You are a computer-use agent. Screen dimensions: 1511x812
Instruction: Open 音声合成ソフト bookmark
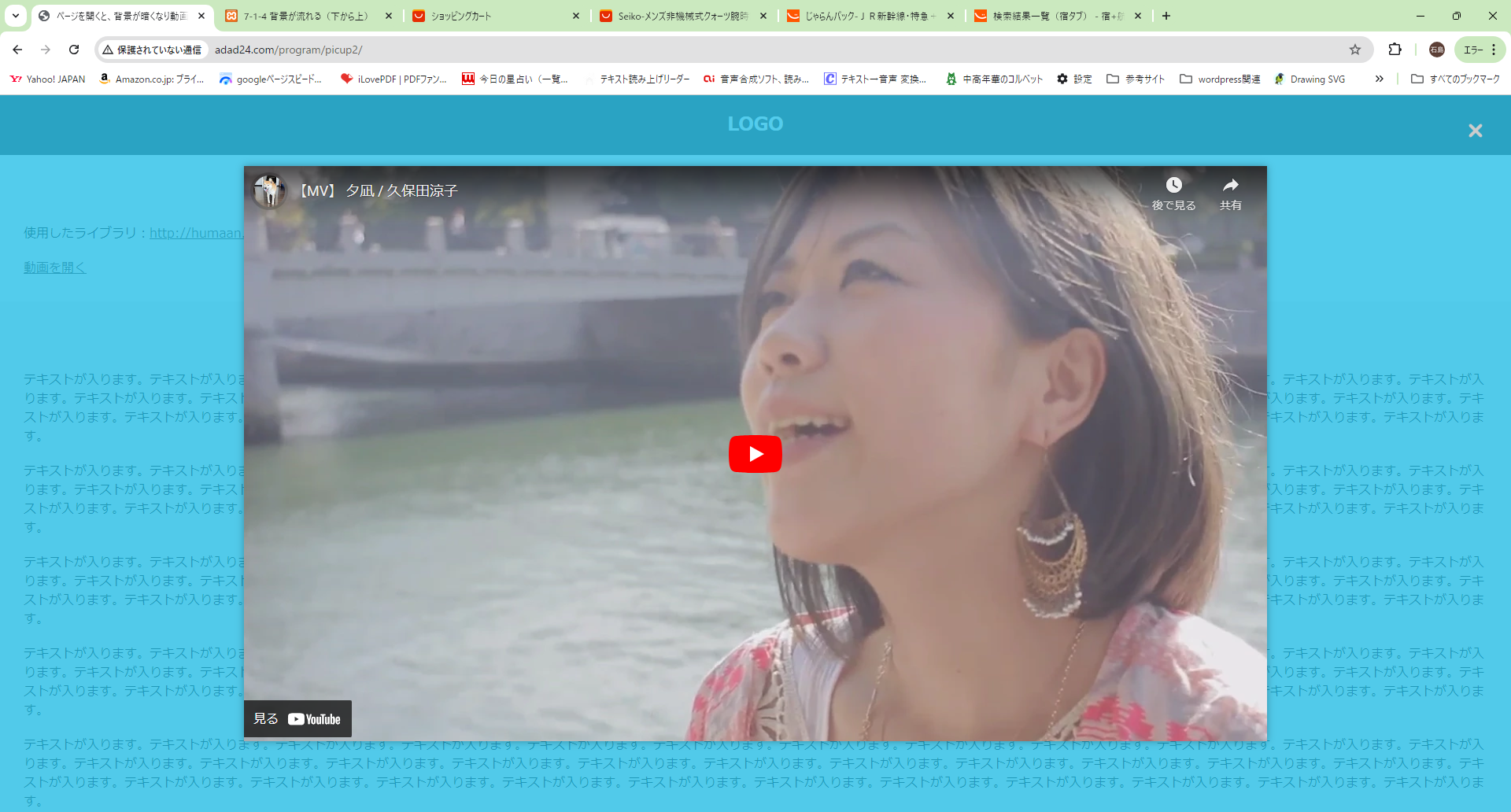tap(756, 79)
